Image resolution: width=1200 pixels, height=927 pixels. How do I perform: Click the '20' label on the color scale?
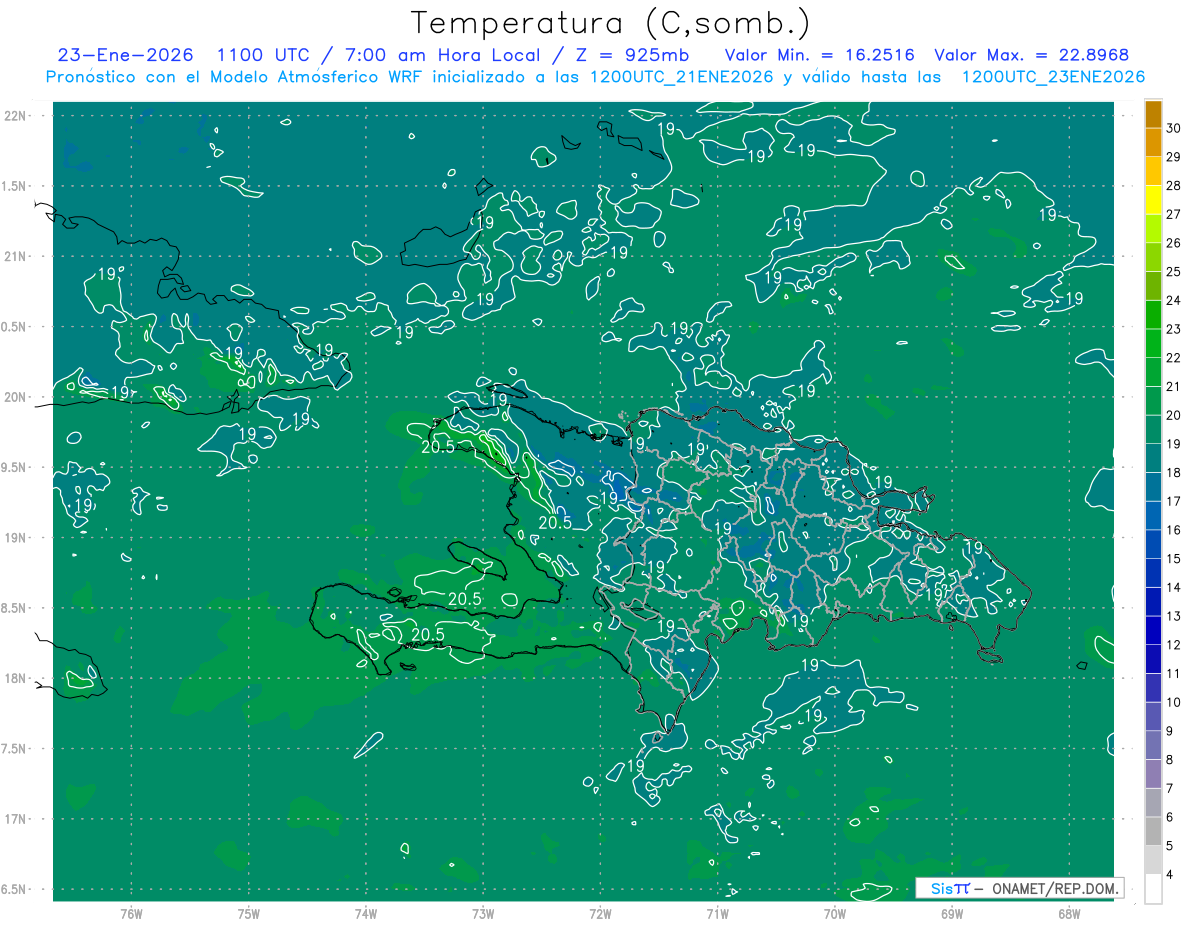(x=1173, y=416)
